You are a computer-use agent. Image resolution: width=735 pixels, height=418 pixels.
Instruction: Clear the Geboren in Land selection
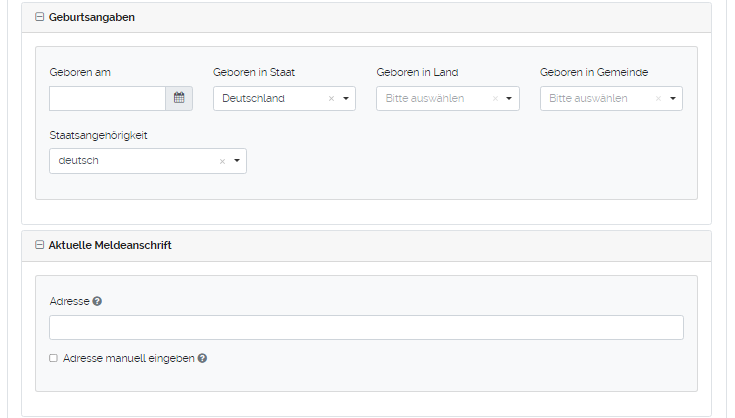tap(494, 99)
